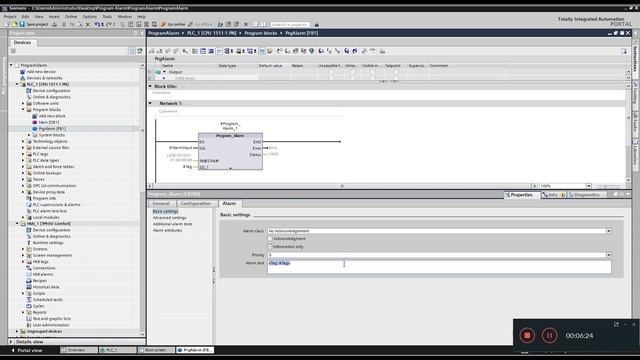
Task: Open the Online menu
Action: (x=71, y=17)
